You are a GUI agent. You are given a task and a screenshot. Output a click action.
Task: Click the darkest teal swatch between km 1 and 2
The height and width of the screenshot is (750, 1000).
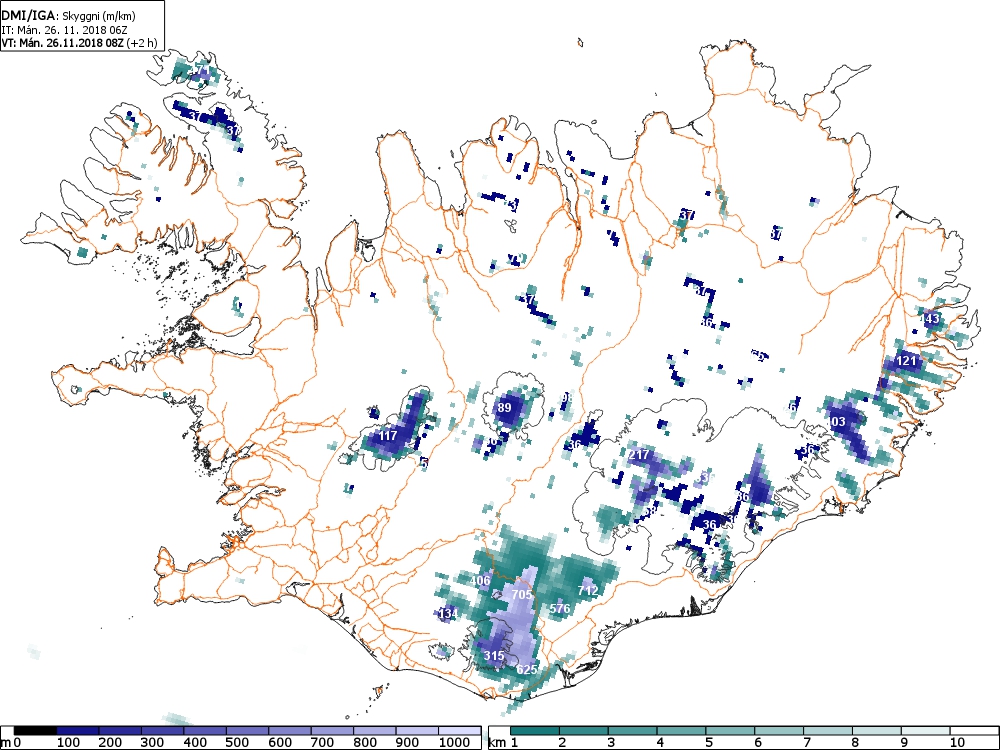[x=534, y=731]
